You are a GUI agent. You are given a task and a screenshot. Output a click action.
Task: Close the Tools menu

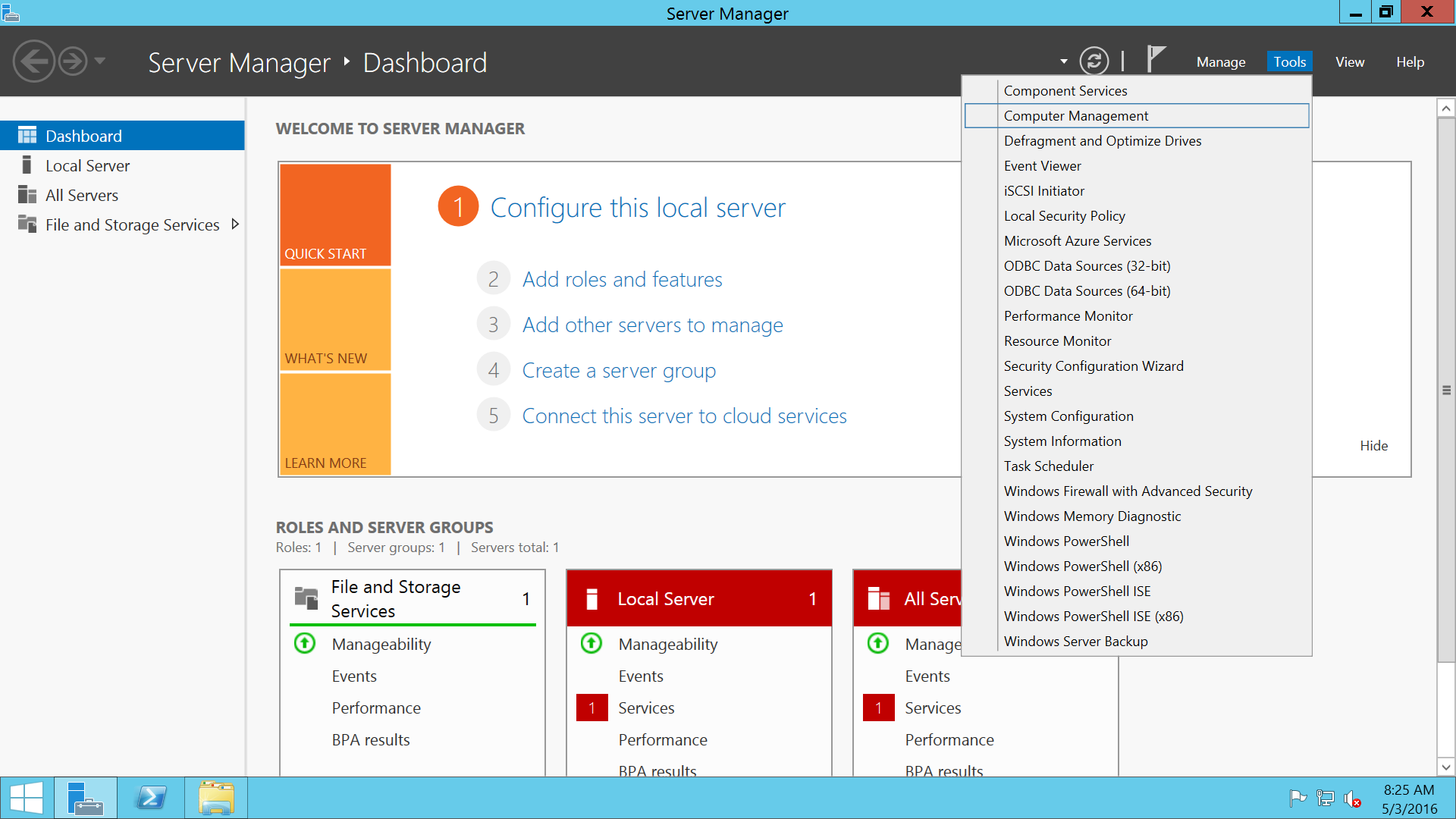pos(1289,62)
